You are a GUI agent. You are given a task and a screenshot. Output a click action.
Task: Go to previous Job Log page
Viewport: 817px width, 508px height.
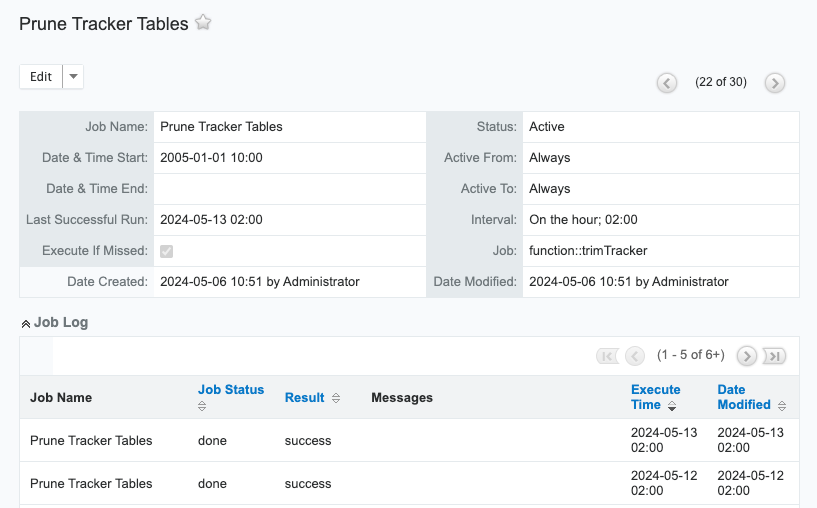coord(635,356)
